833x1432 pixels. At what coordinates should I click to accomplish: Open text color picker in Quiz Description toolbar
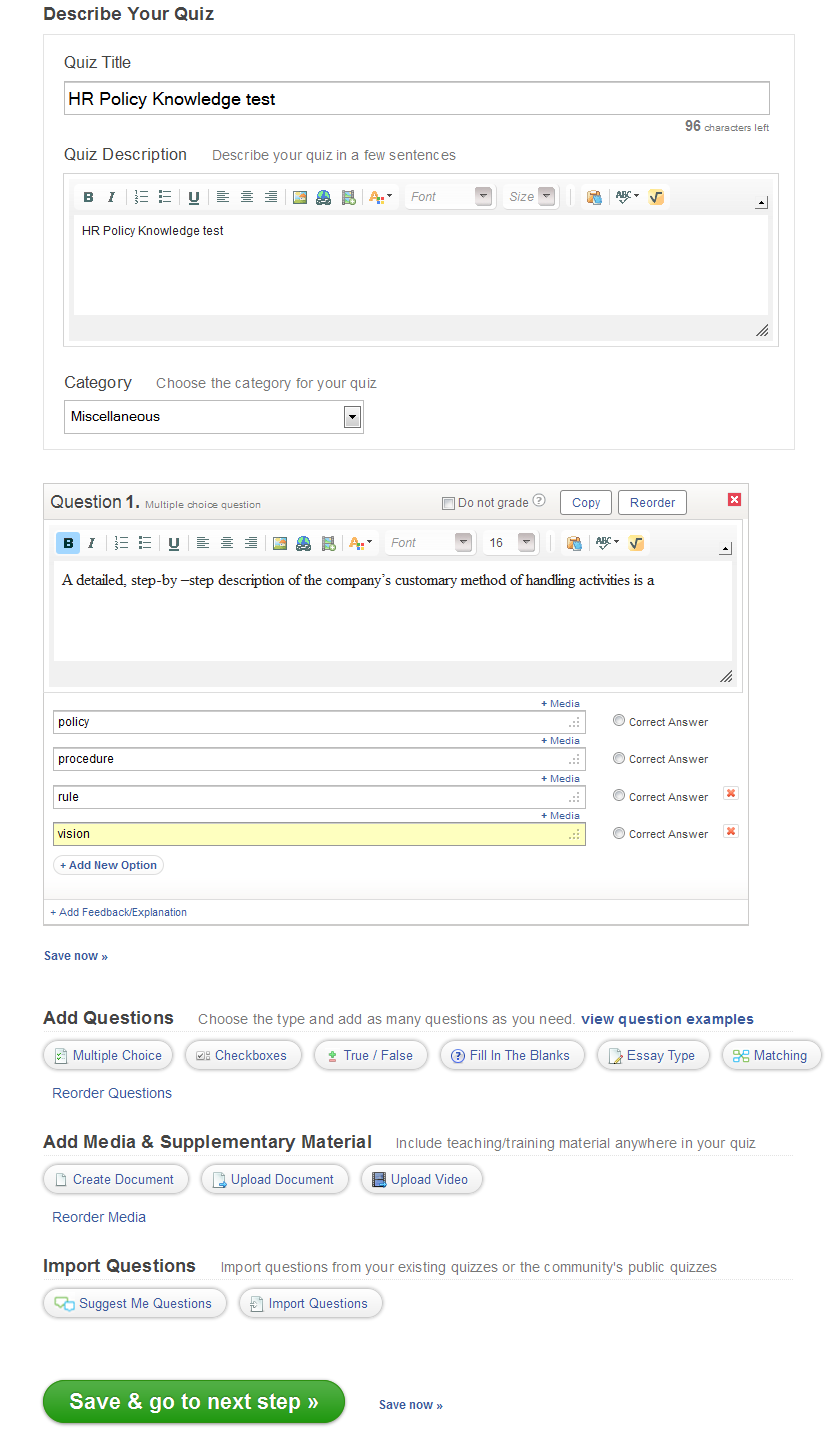[x=381, y=197]
